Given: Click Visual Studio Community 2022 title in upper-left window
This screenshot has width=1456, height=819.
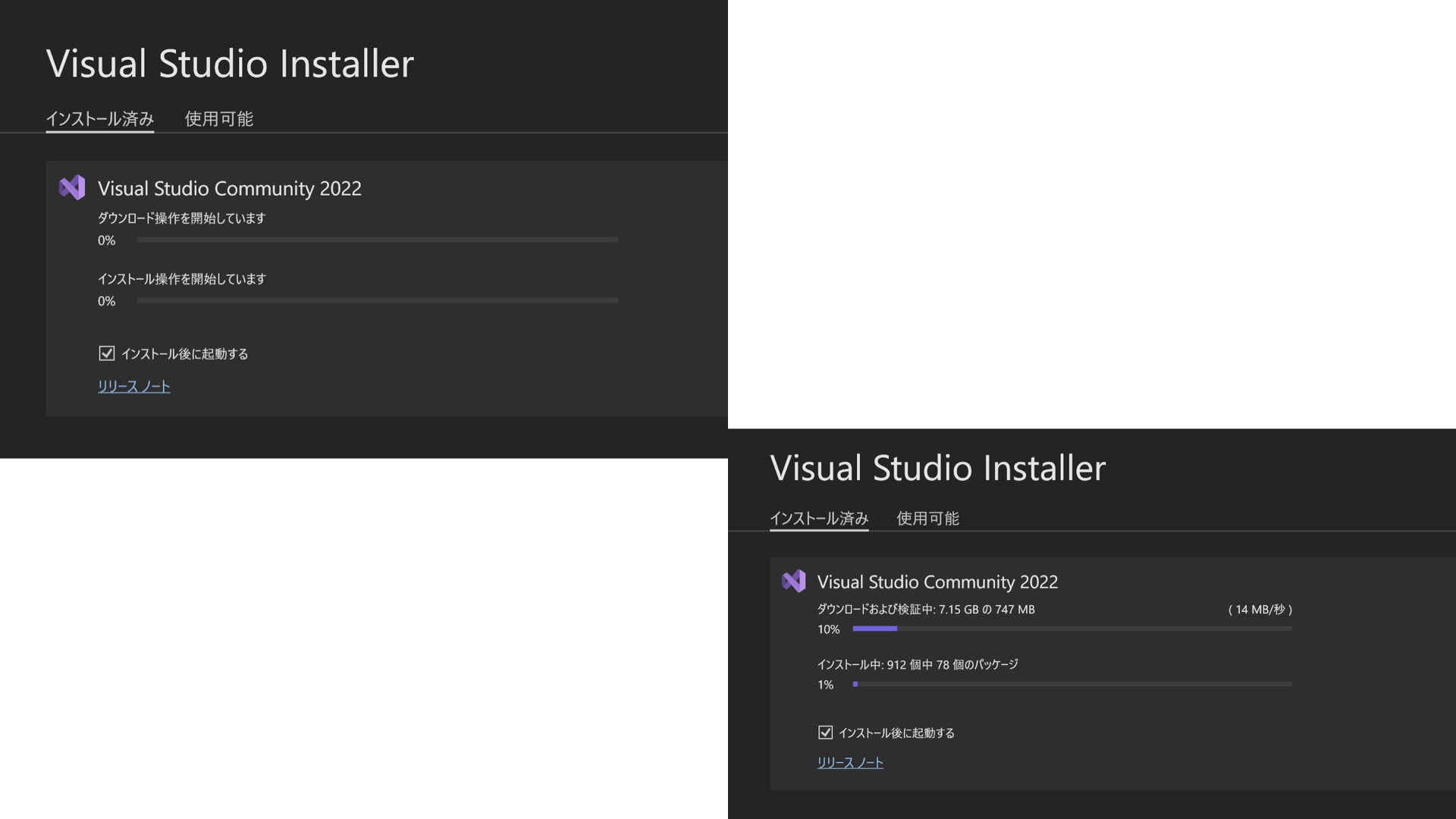Looking at the screenshot, I should (x=230, y=189).
